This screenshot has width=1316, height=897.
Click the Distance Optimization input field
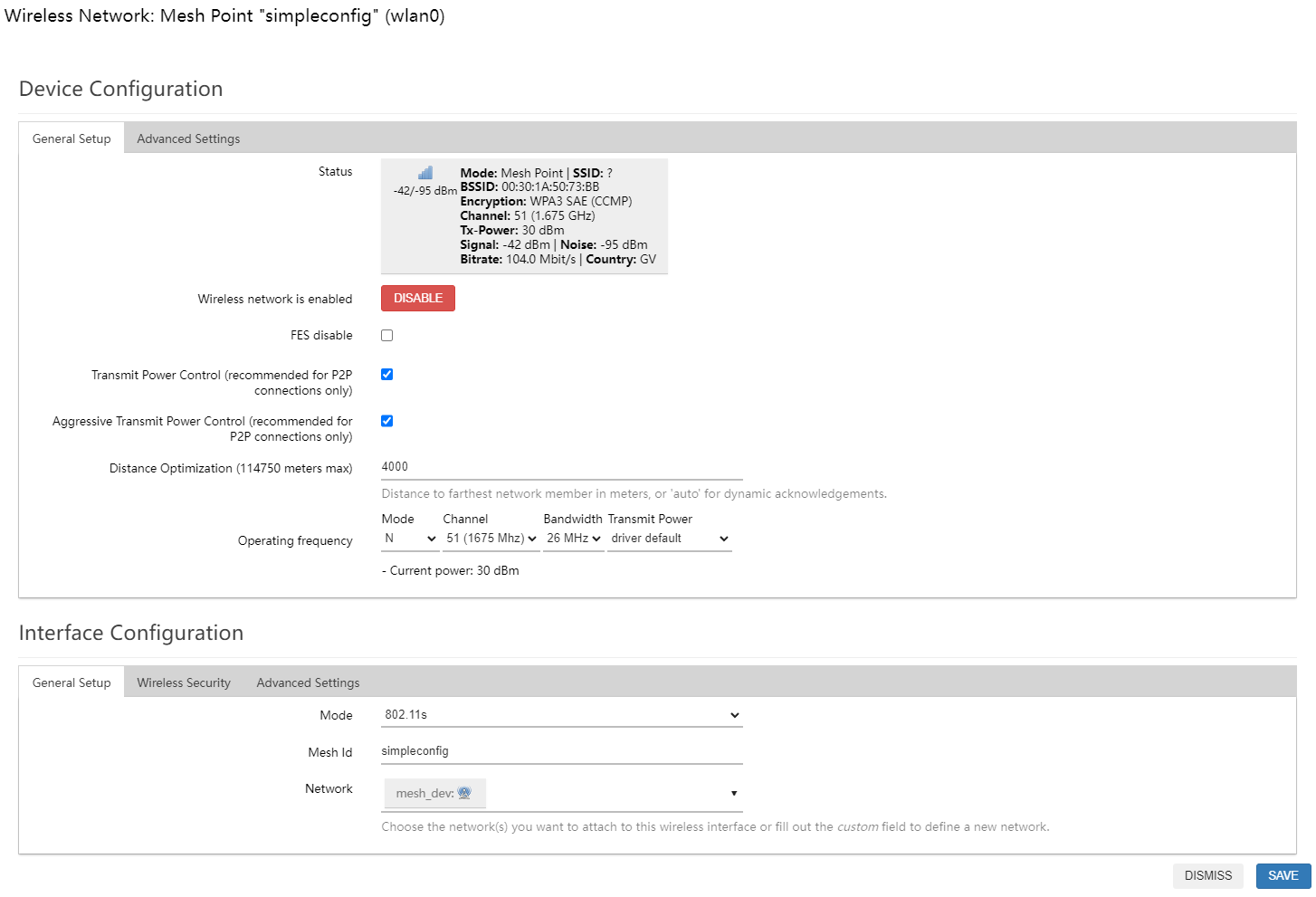(561, 467)
